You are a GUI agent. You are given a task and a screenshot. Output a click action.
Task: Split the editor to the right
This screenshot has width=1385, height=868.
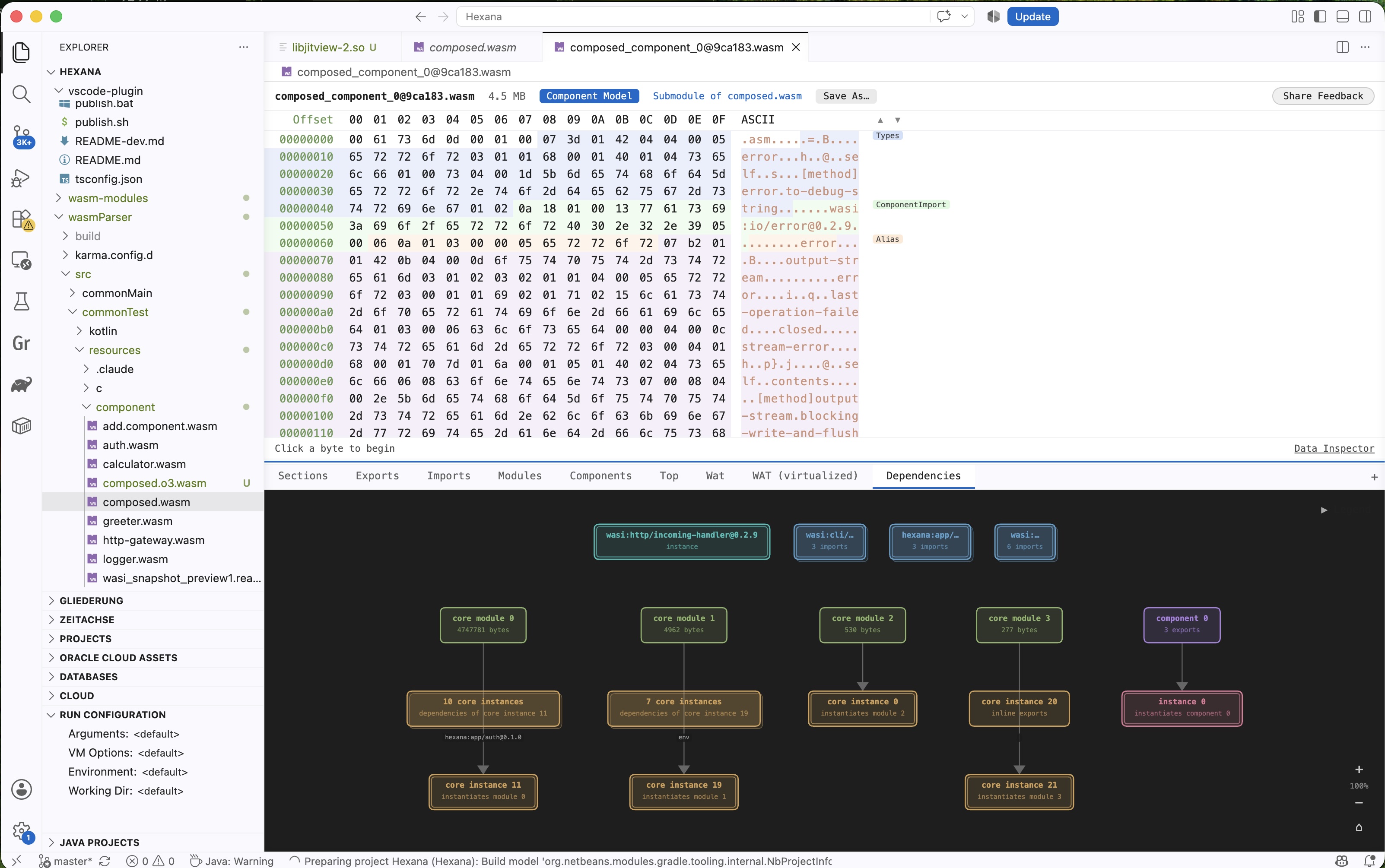(1343, 47)
